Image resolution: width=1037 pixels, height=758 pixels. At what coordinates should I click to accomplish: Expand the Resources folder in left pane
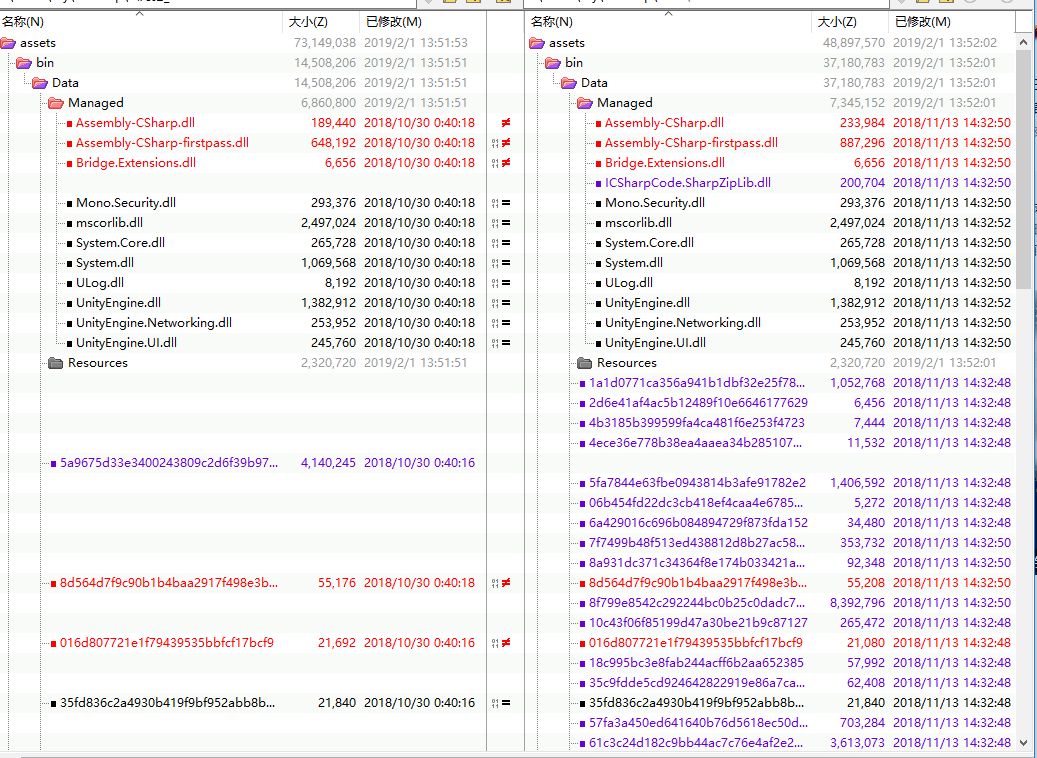click(56, 363)
